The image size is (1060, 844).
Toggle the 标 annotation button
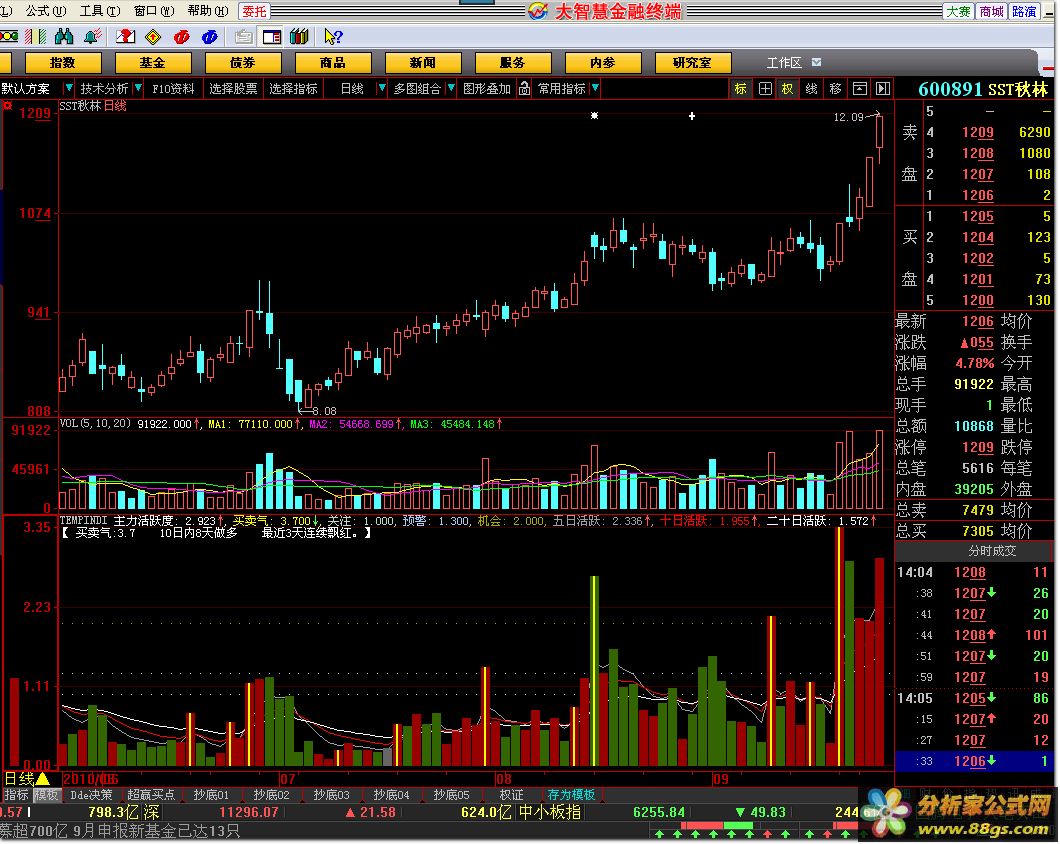click(x=741, y=89)
